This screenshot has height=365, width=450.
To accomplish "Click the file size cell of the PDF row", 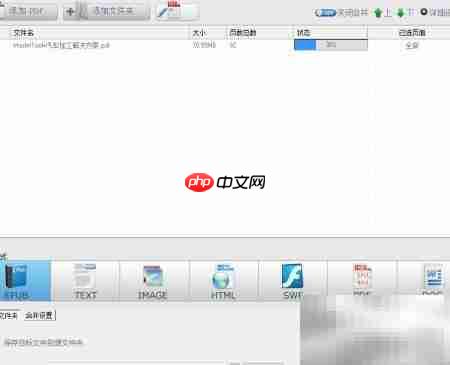I will pyautogui.click(x=204, y=45).
